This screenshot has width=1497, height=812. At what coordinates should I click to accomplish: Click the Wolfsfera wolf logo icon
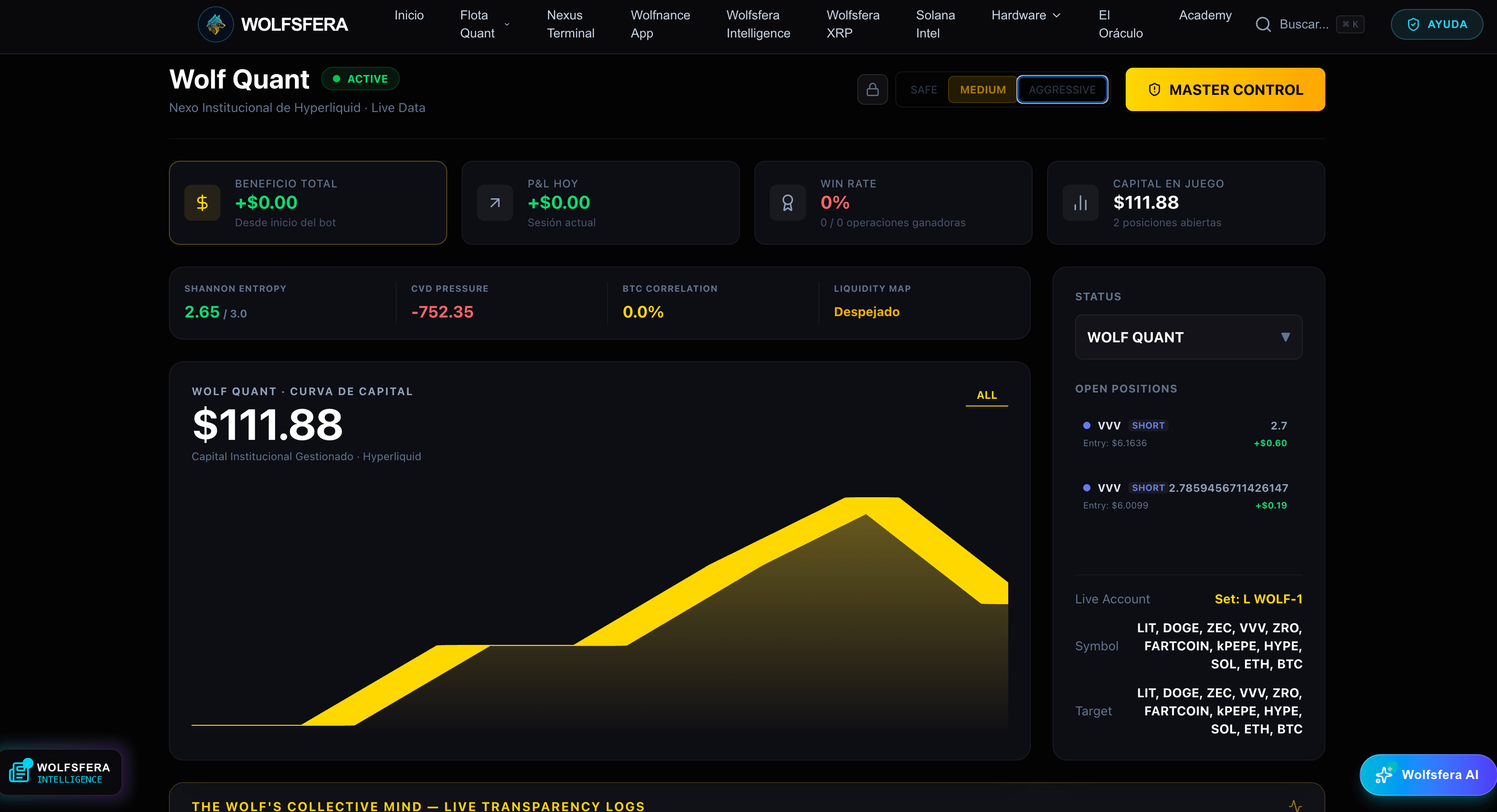tap(215, 24)
